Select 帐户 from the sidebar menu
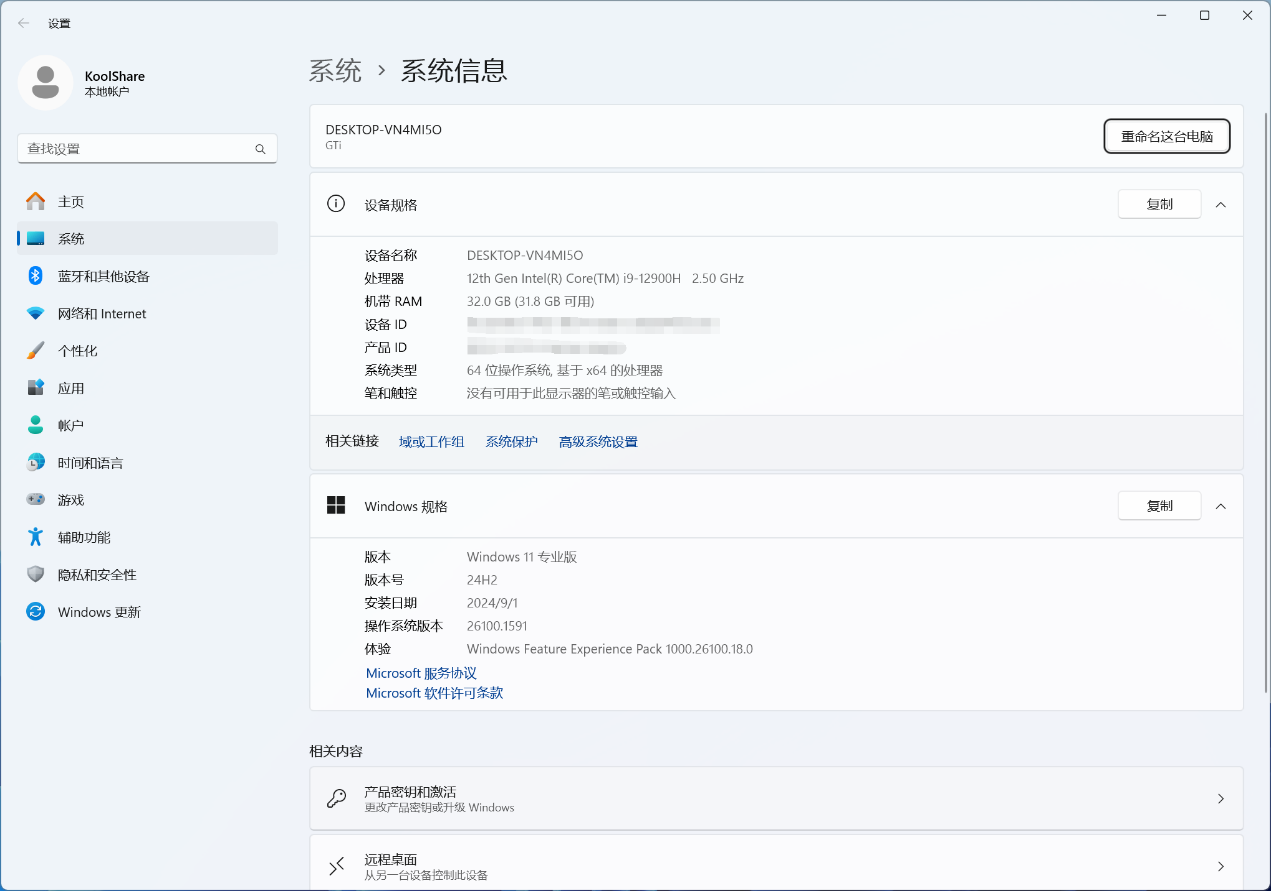 tap(71, 426)
